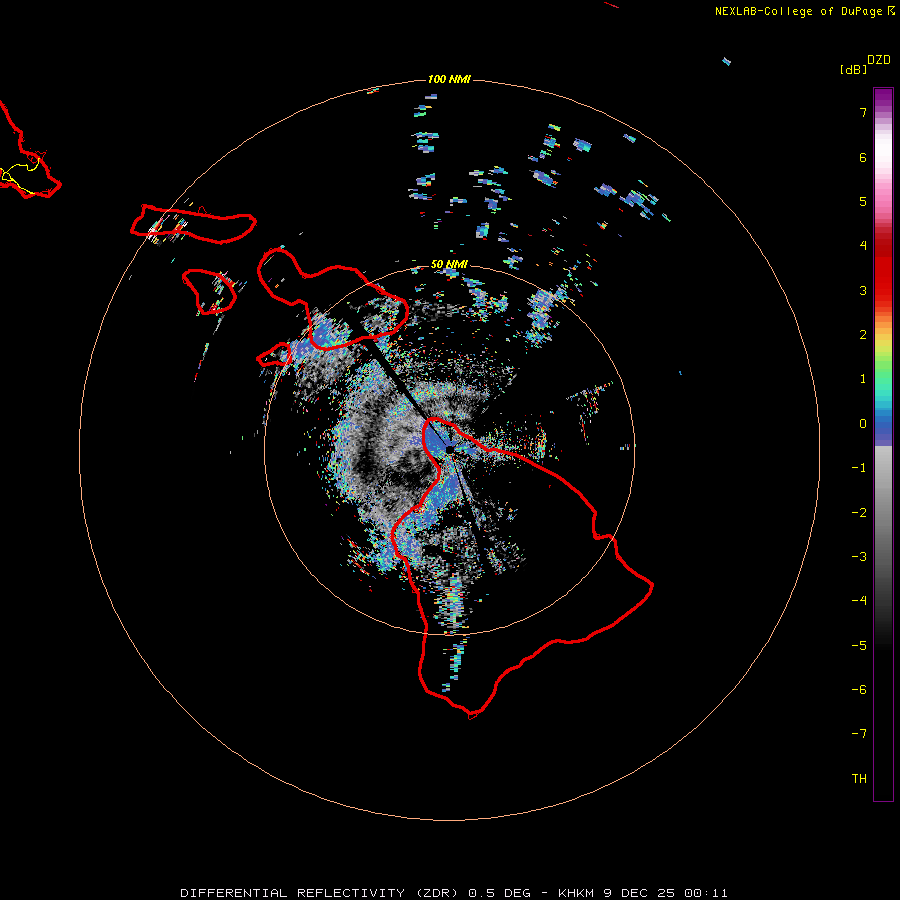Click the 0 dB tick label on legend
Viewport: 900px width, 900px height.
pyautogui.click(x=863, y=424)
